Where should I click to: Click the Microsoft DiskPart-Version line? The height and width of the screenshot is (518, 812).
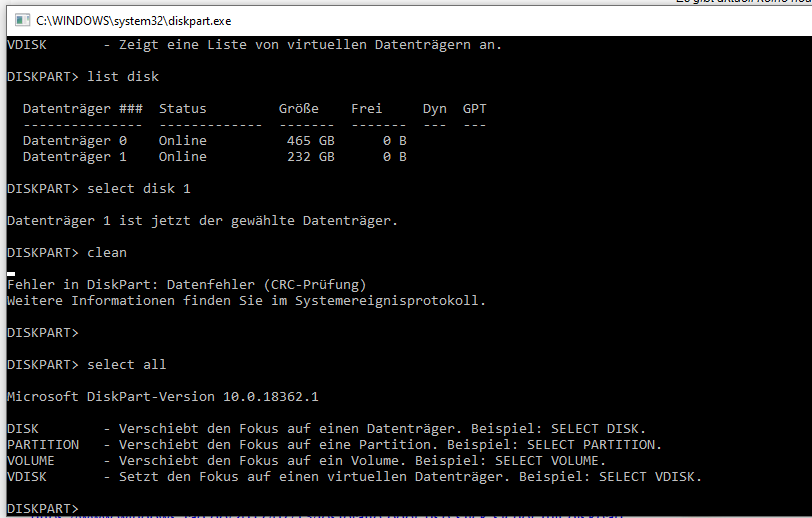point(162,396)
